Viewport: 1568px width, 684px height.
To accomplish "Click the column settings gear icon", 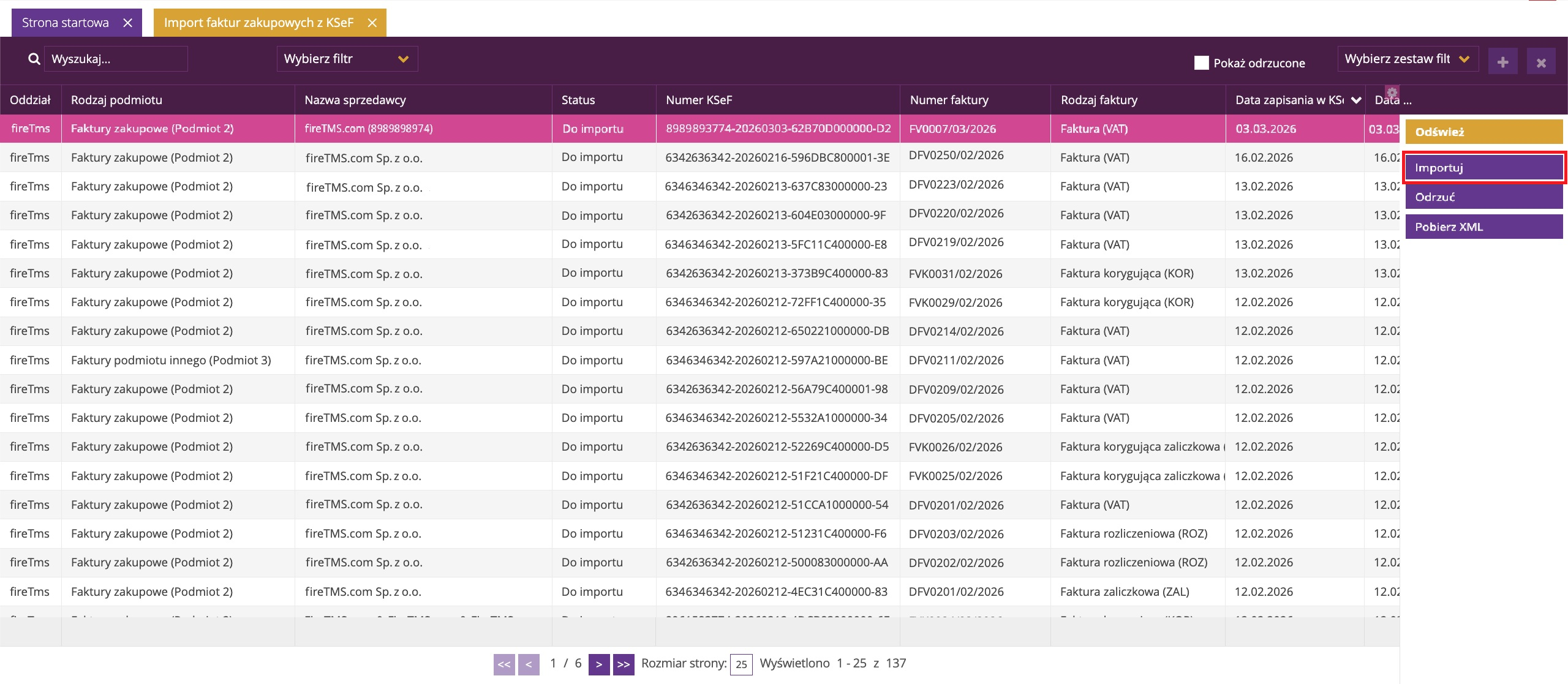I will [1392, 92].
